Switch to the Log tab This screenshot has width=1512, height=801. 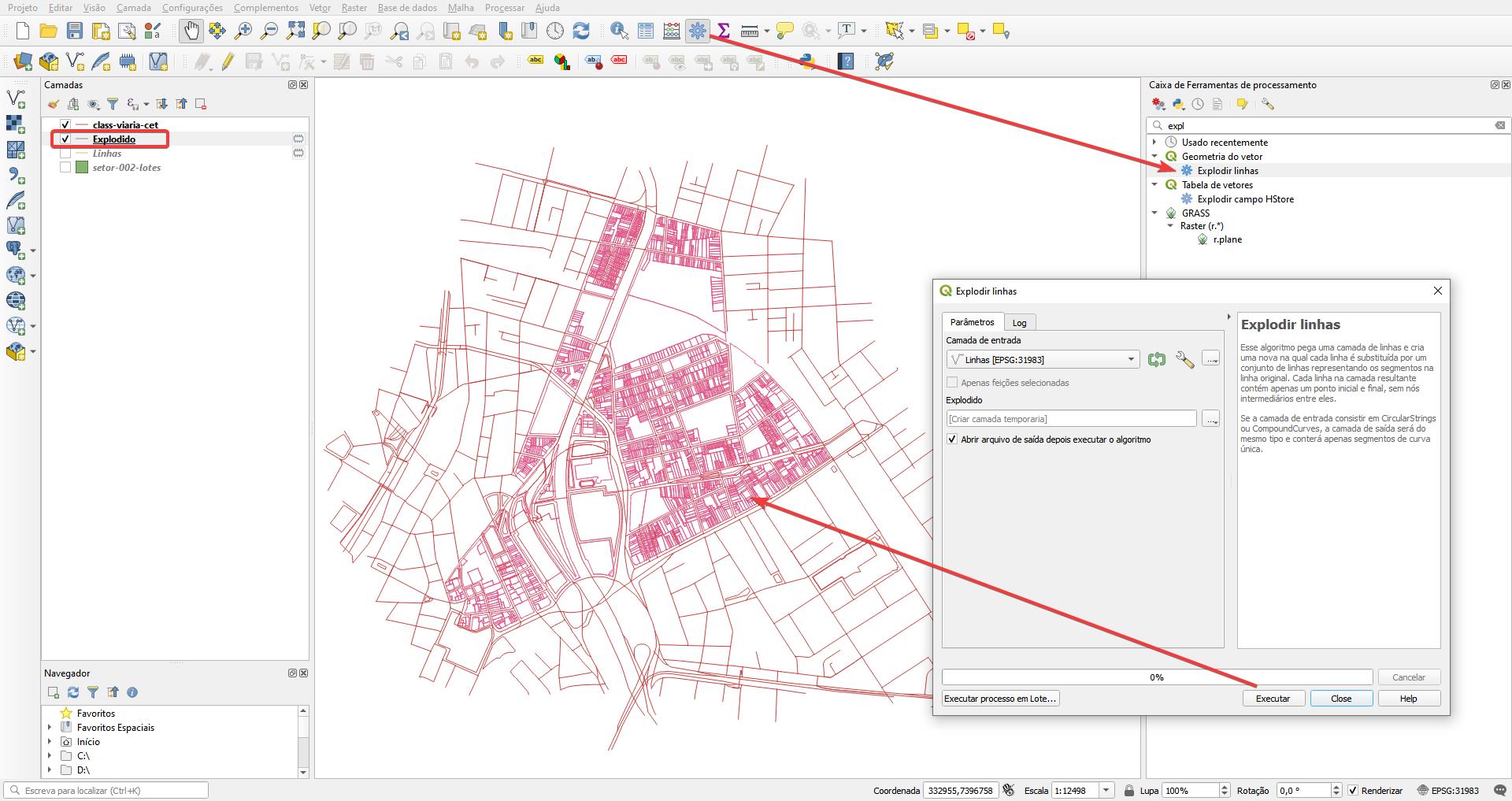(1020, 322)
